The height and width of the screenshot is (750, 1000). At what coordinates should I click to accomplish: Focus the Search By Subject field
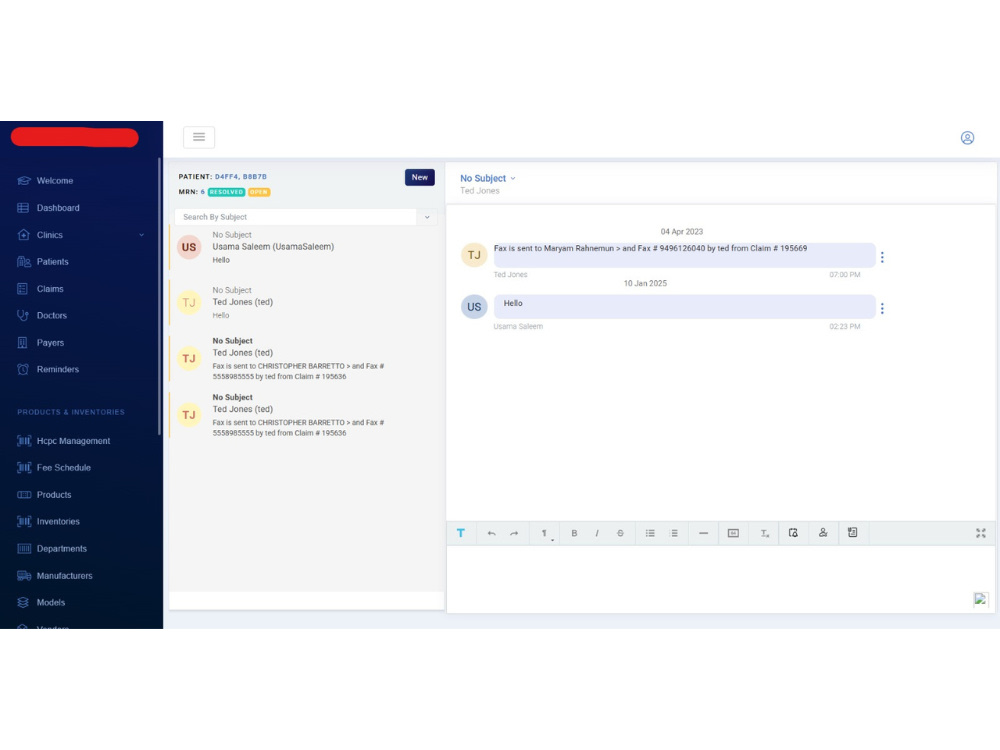(296, 217)
